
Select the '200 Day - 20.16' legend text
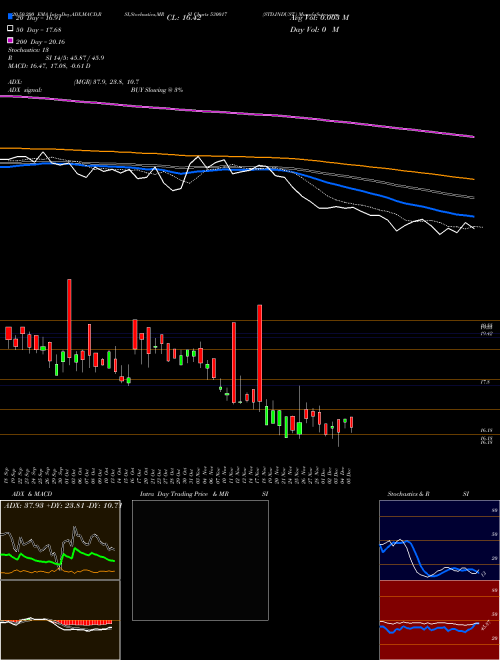[x=40, y=42]
